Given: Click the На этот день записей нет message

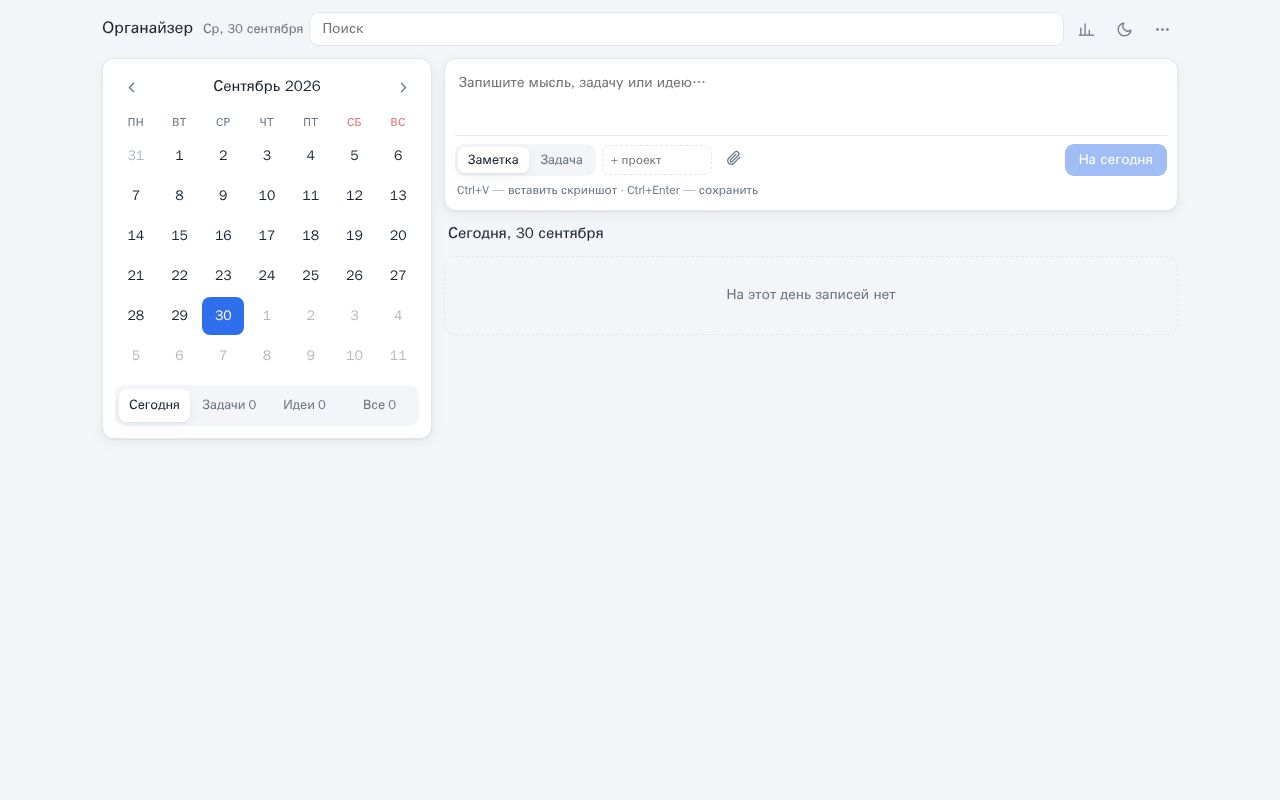Looking at the screenshot, I should coord(811,295).
